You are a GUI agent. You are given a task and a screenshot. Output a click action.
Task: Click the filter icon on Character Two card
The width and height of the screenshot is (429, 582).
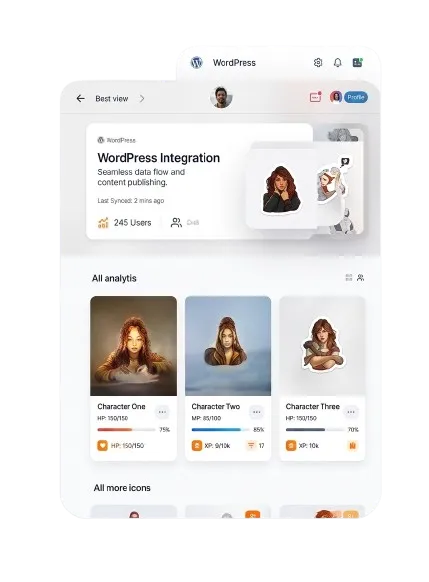[x=251, y=445]
